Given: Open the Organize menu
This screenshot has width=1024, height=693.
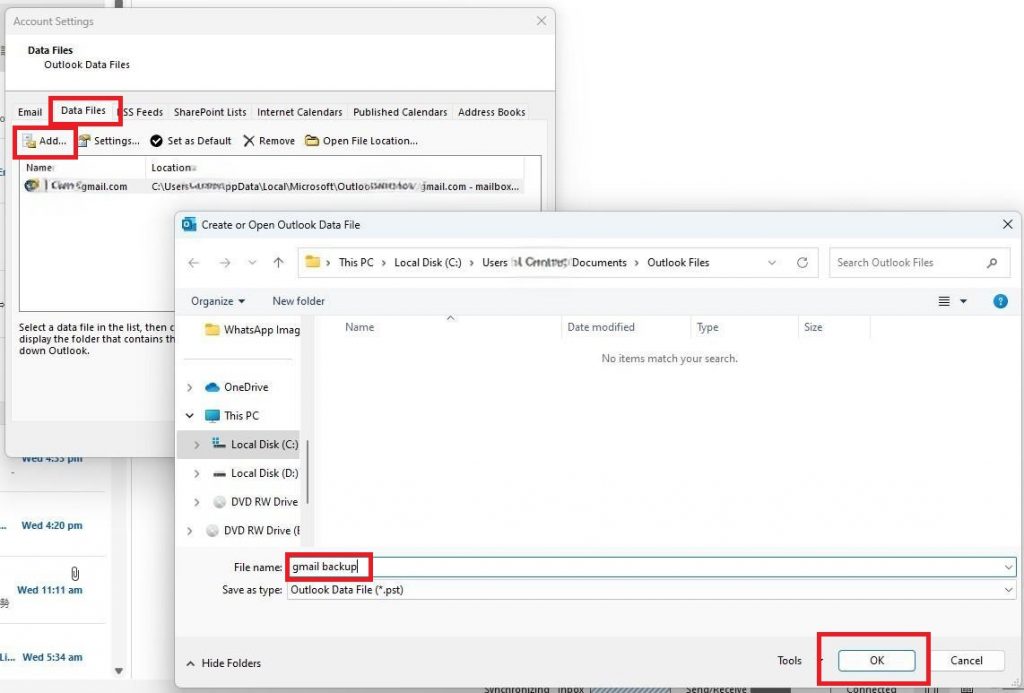Looking at the screenshot, I should tap(217, 301).
